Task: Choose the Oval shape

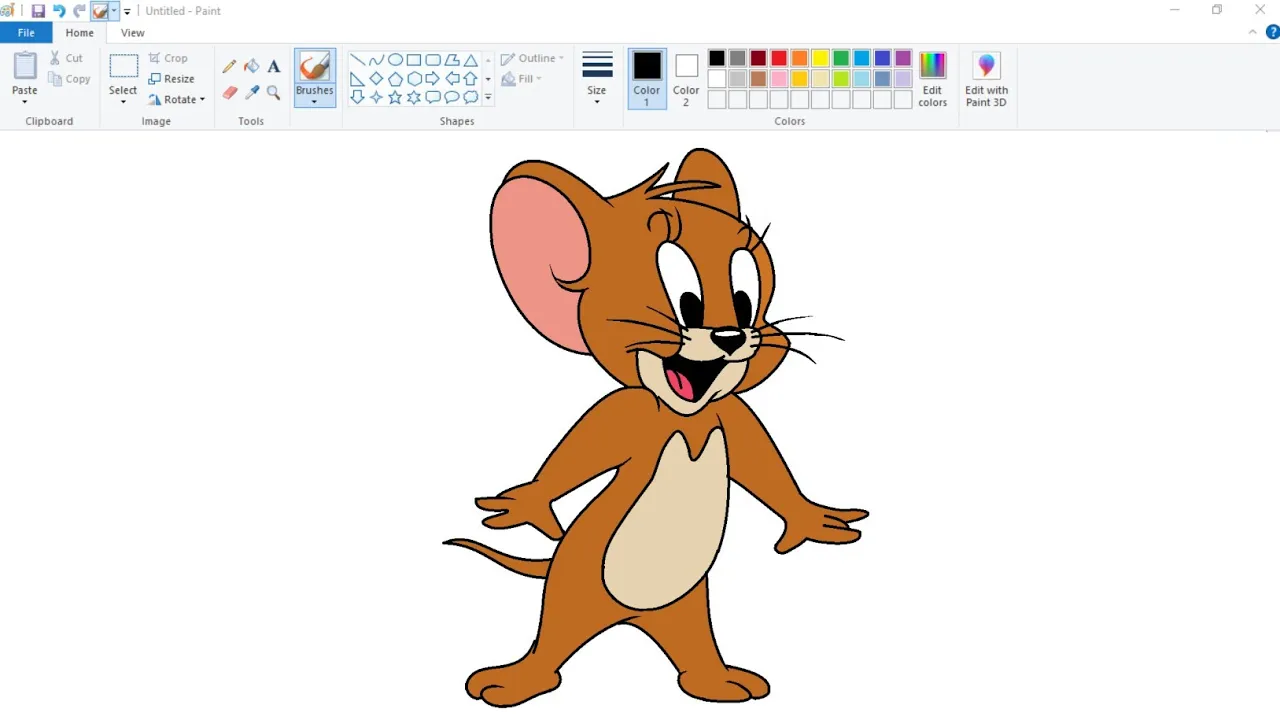Action: (395, 60)
